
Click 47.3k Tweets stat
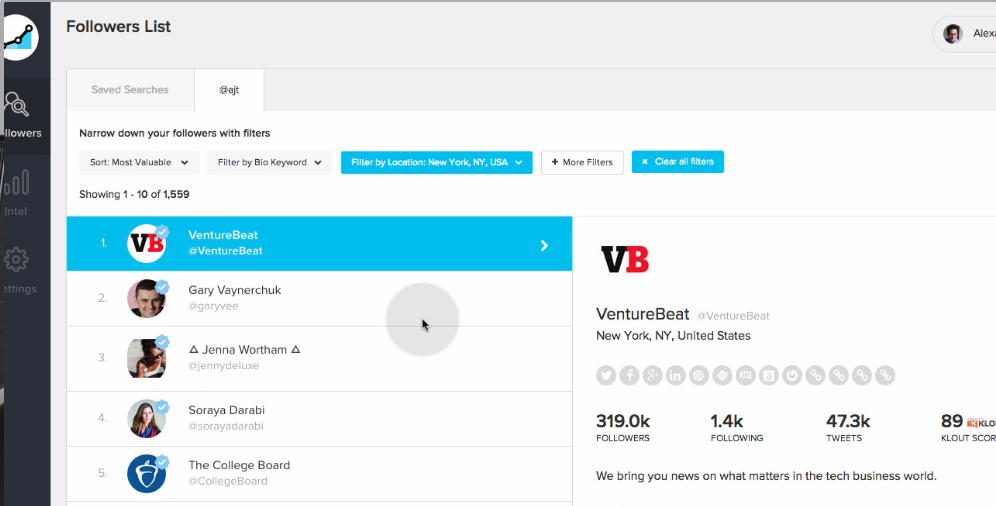848,427
